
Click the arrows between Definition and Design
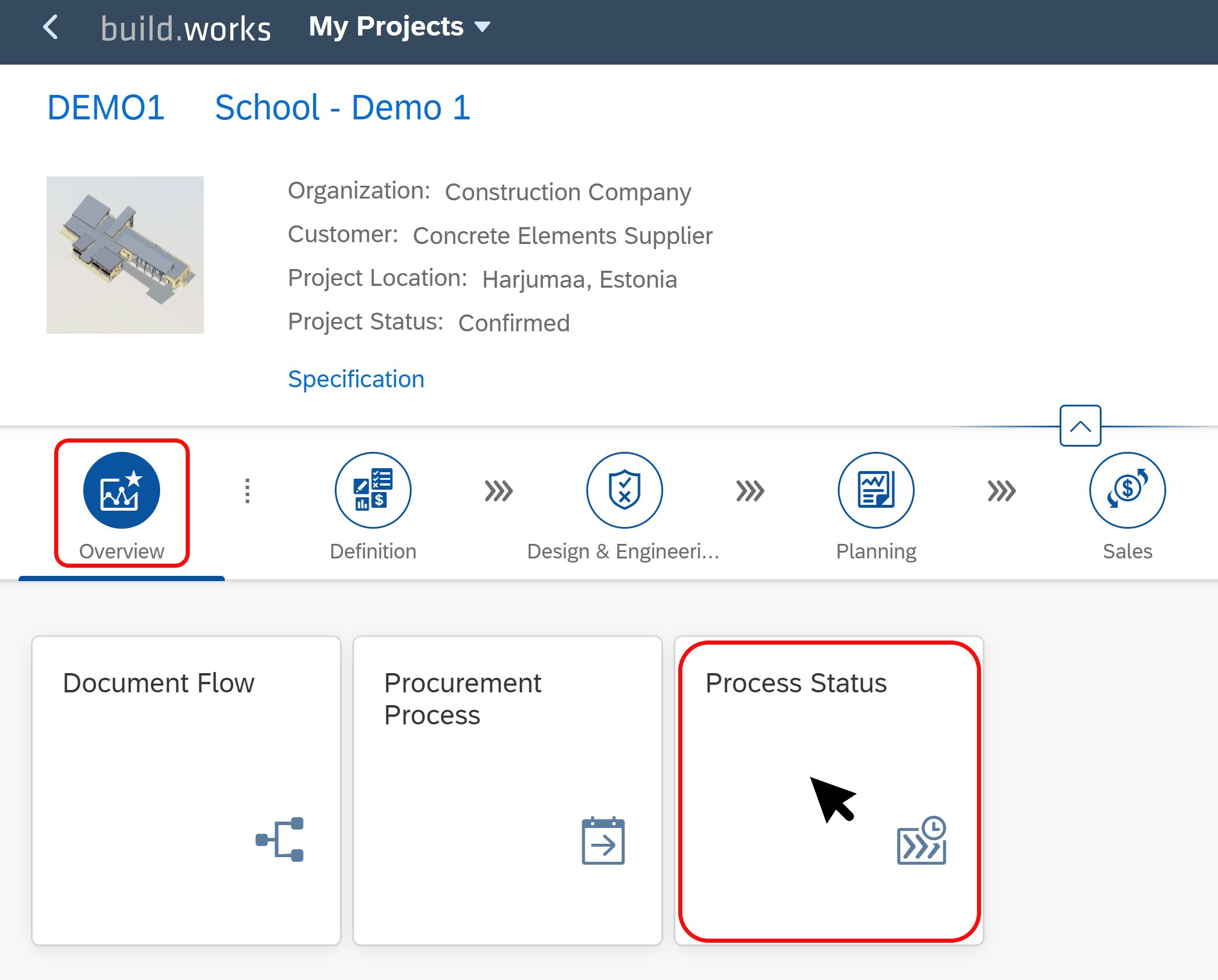(499, 490)
